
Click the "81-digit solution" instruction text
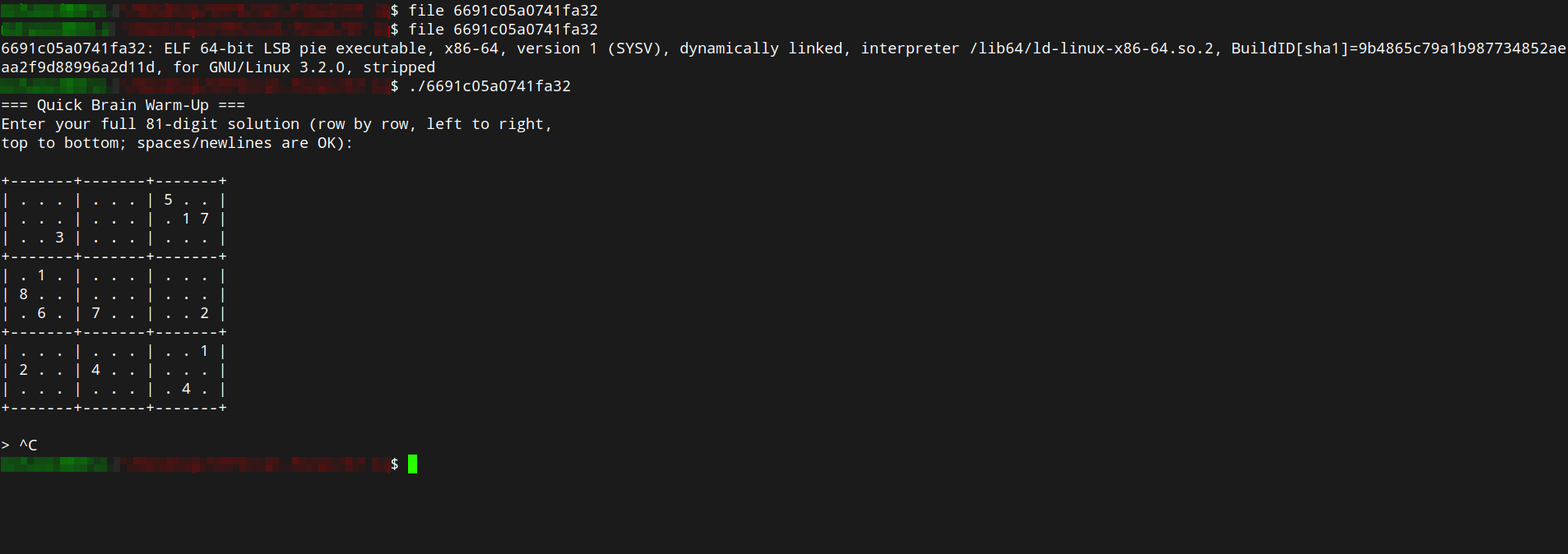coord(222,124)
